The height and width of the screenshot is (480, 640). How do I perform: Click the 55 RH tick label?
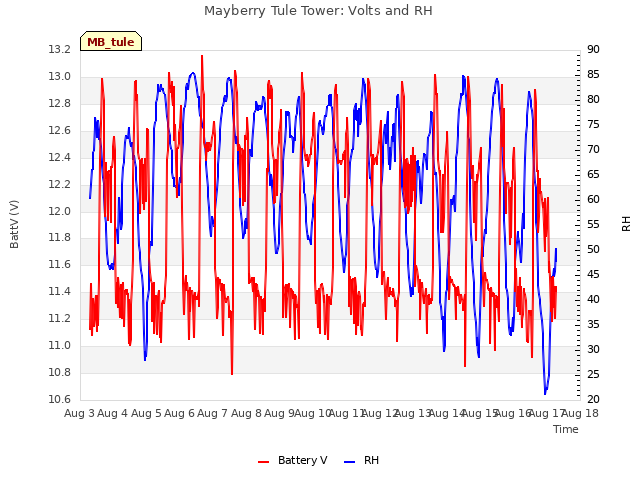tap(593, 224)
